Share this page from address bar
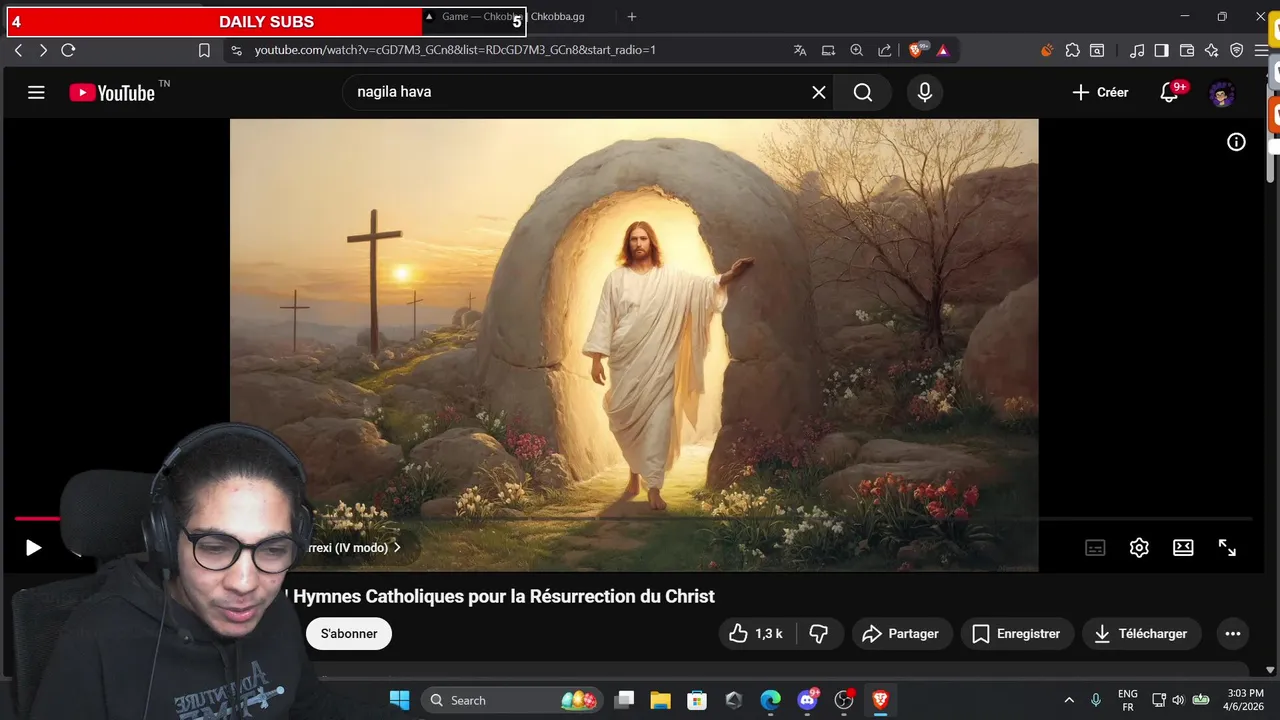This screenshot has height=720, width=1280. coord(885,50)
